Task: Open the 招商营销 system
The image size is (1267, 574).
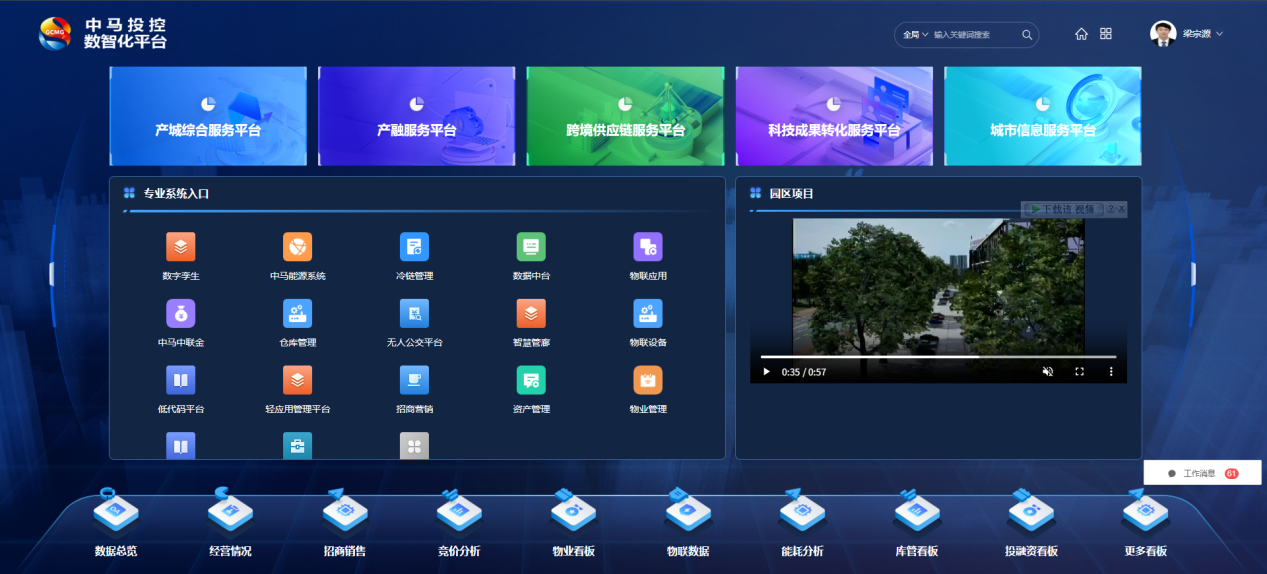Action: pos(414,380)
